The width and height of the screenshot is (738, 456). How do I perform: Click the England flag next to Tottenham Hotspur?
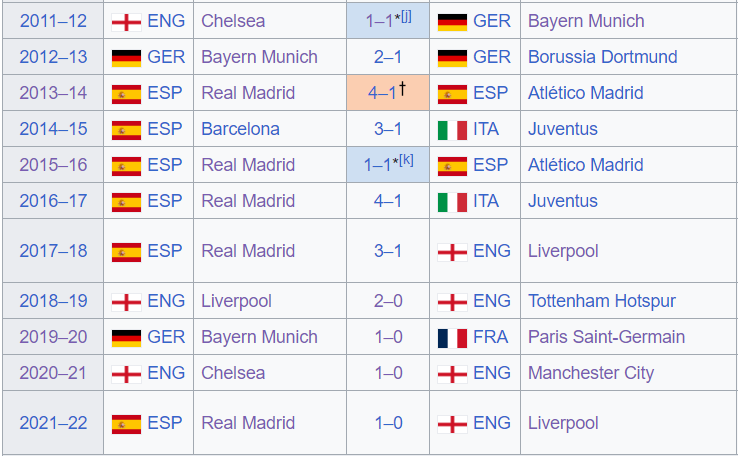point(452,302)
